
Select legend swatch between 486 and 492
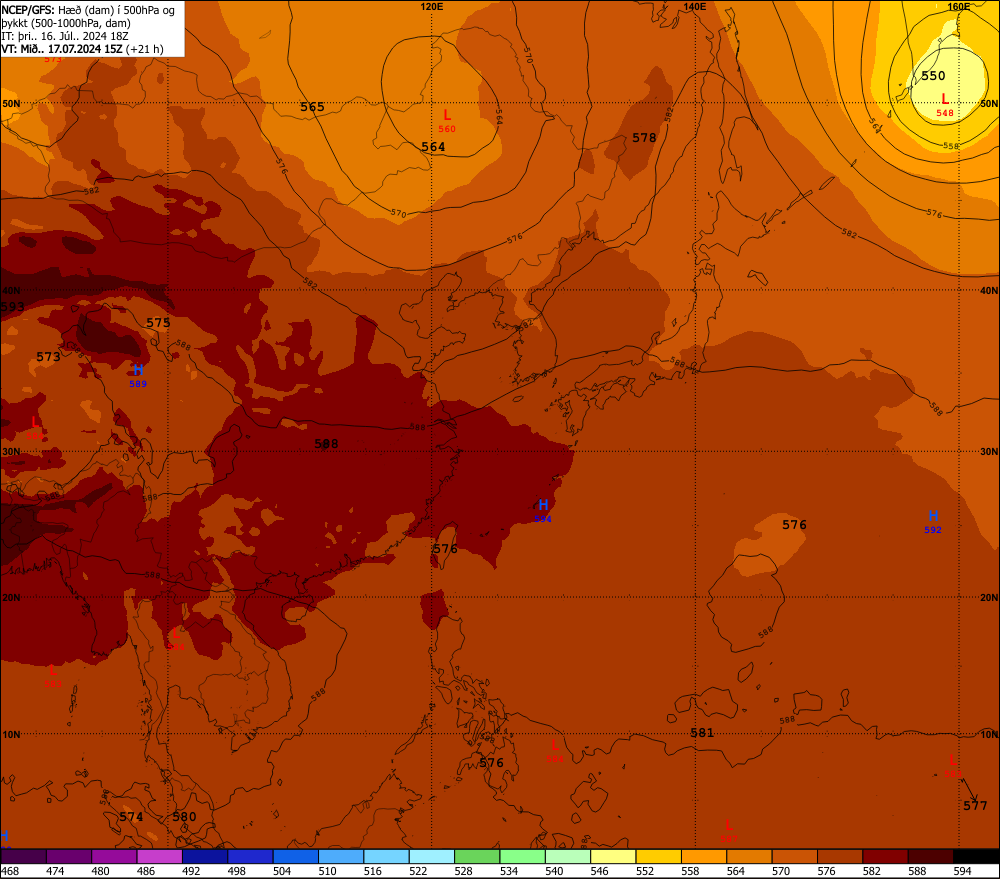159,856
